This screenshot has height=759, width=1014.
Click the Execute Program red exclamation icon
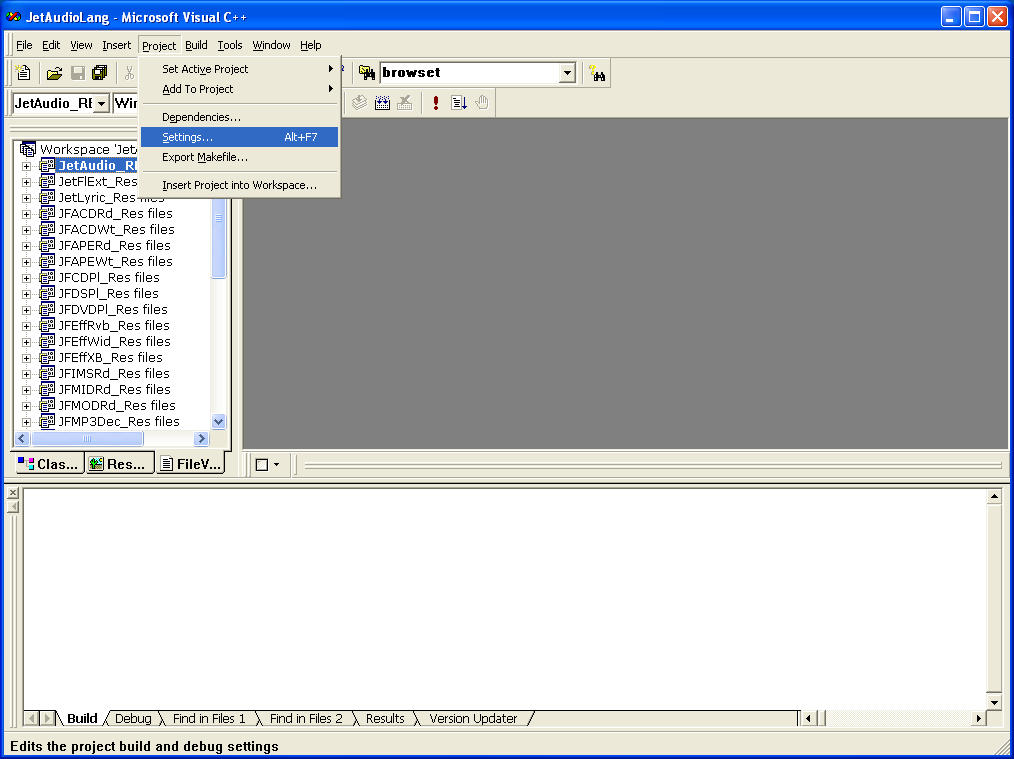pyautogui.click(x=436, y=103)
